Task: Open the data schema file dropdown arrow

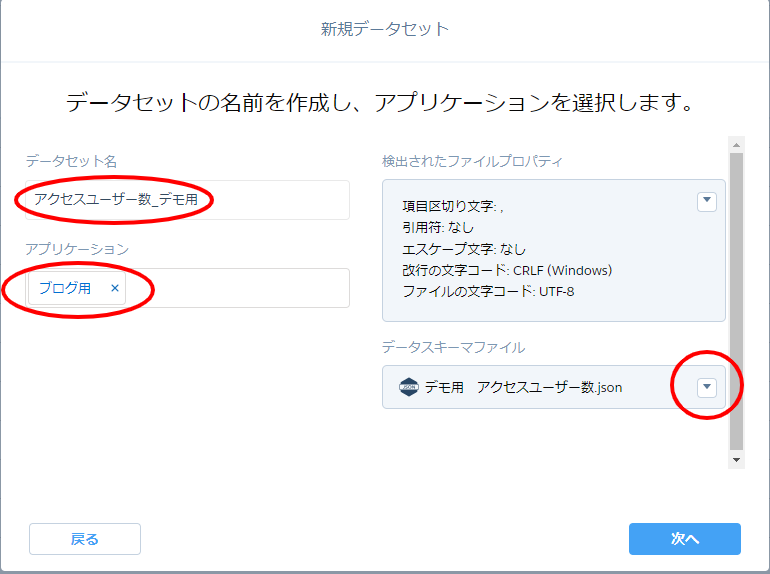Action: (706, 387)
